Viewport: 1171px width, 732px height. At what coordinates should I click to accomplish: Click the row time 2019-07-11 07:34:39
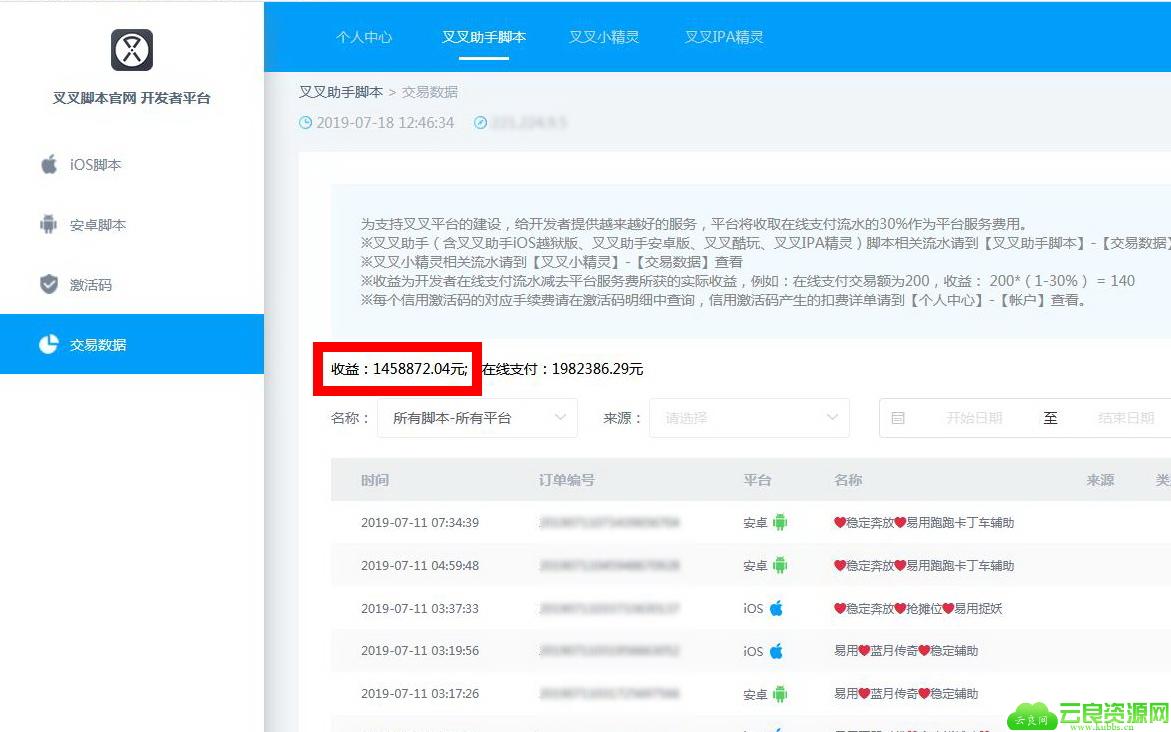[x=420, y=523]
